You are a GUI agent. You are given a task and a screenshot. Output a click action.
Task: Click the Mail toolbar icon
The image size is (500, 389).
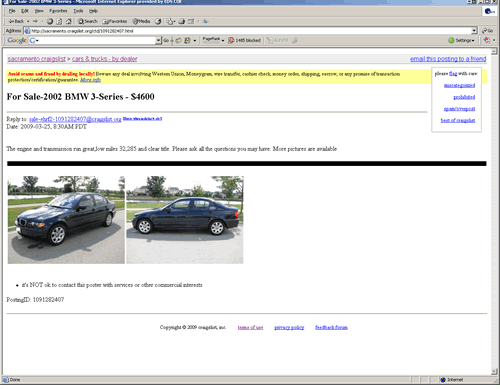[169, 21]
